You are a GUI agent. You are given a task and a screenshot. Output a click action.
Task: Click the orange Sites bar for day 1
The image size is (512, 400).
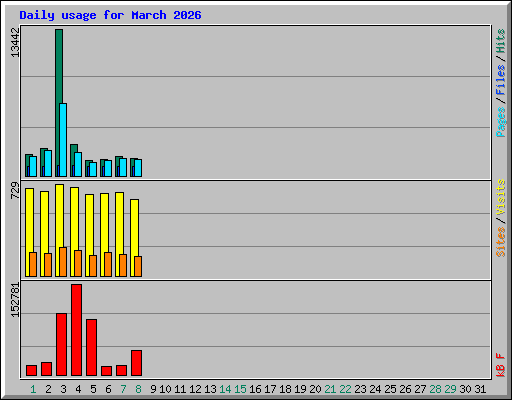click(x=33, y=265)
